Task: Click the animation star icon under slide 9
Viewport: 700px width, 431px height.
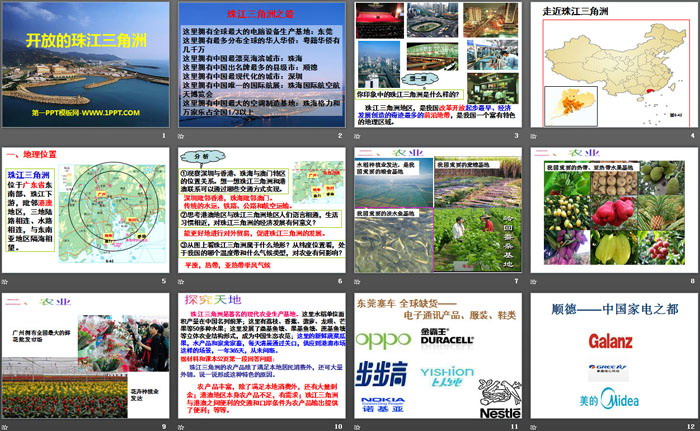Action: point(4,427)
